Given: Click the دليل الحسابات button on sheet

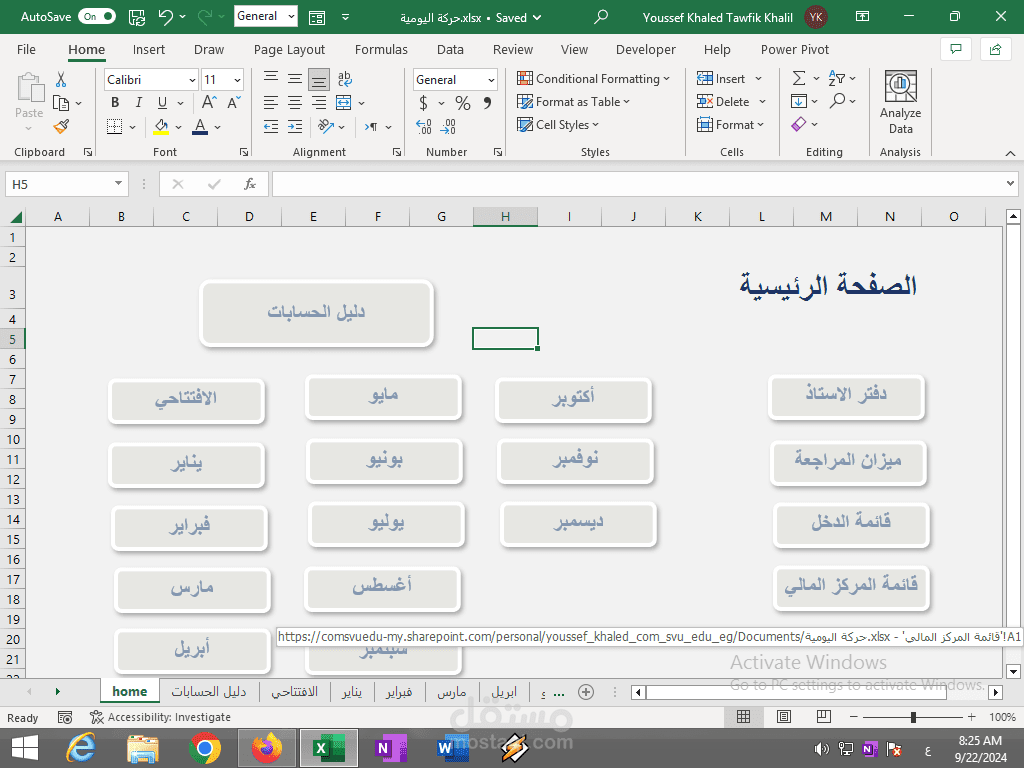Looking at the screenshot, I should coord(317,313).
